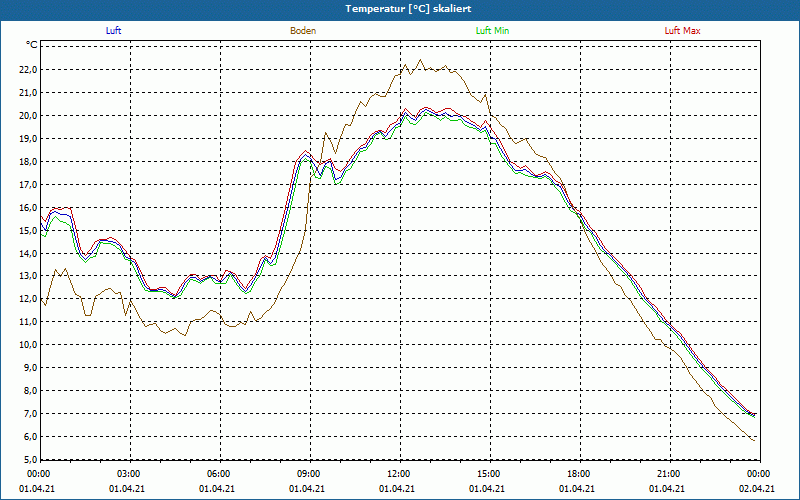This screenshot has height=500, width=800.
Task: Click the 06:00 time label
Action: [220, 474]
